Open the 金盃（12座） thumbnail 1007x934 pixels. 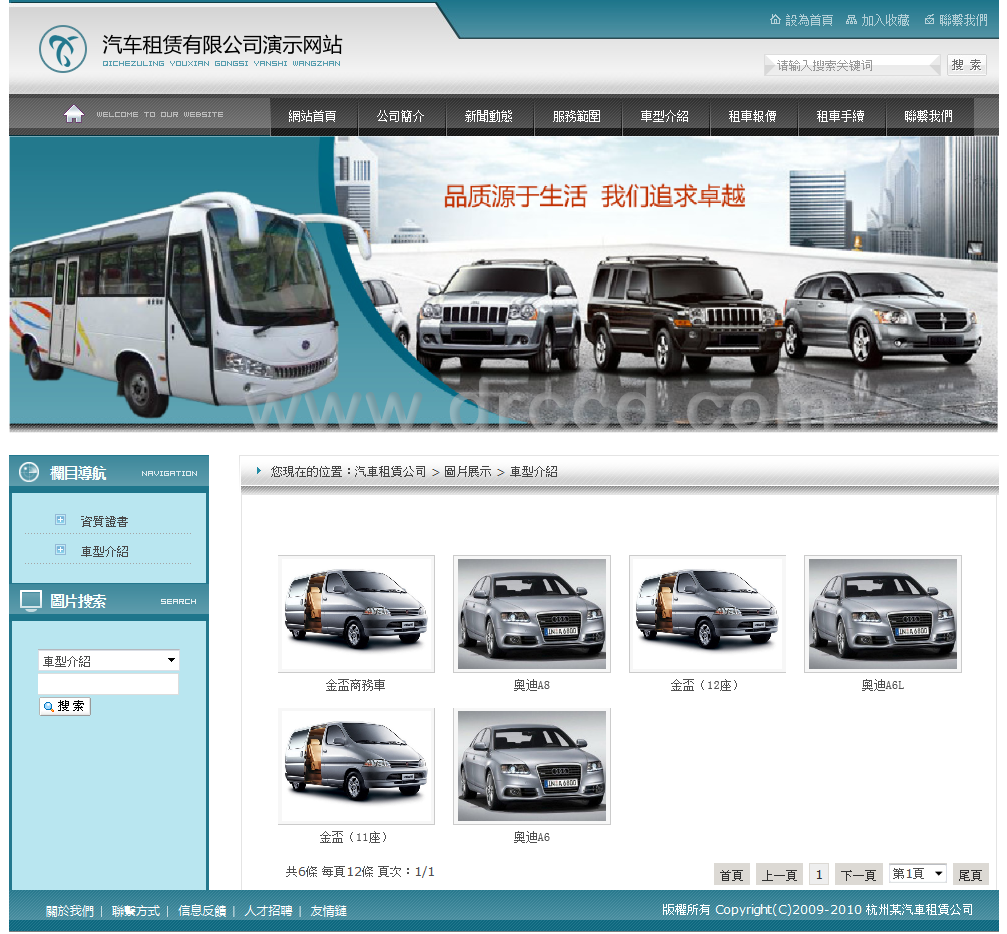coord(708,613)
